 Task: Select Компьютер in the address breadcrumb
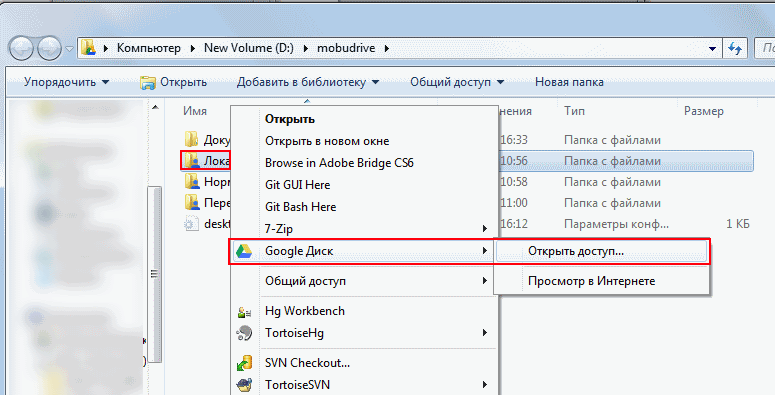[x=148, y=48]
